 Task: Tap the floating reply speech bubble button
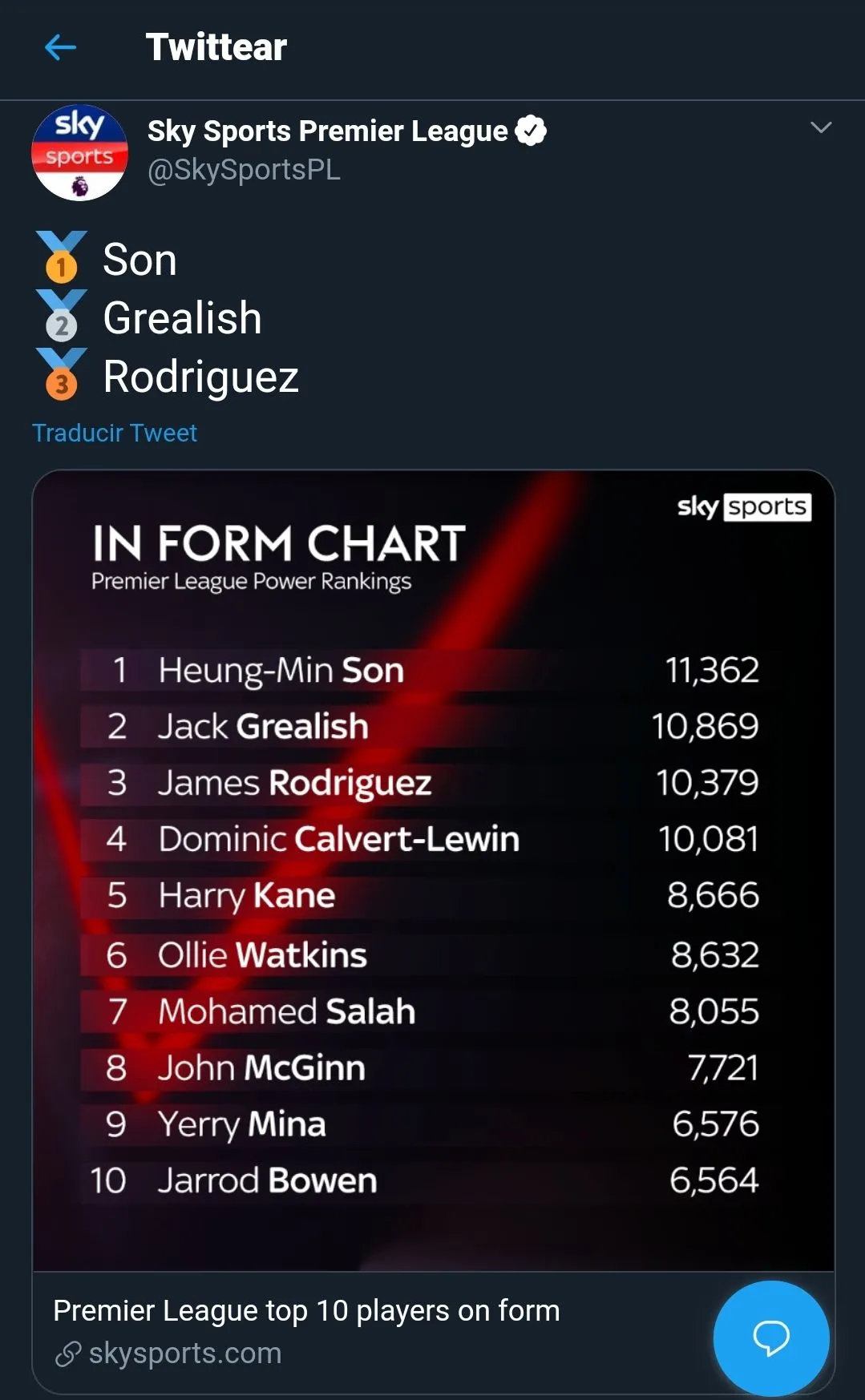[770, 1337]
